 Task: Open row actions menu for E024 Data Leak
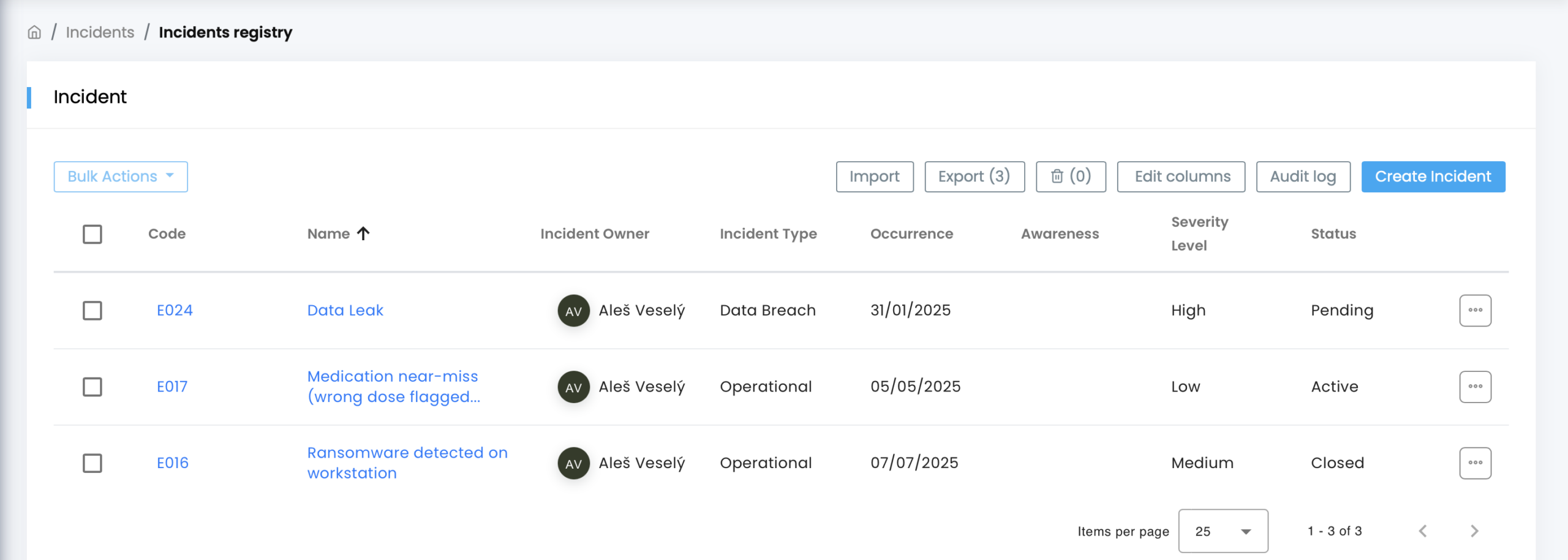(1475, 311)
